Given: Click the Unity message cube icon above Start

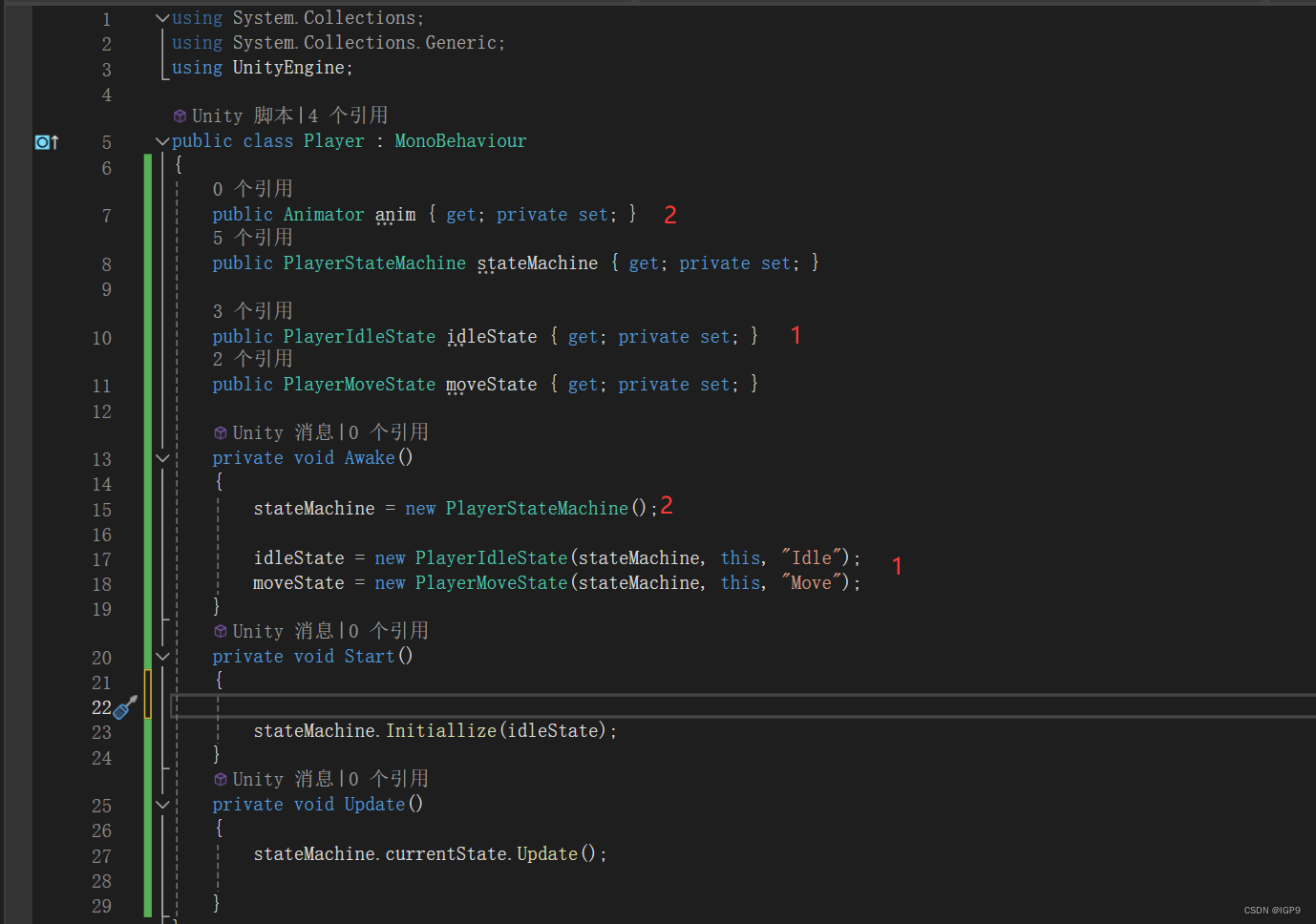Looking at the screenshot, I should pos(221,631).
